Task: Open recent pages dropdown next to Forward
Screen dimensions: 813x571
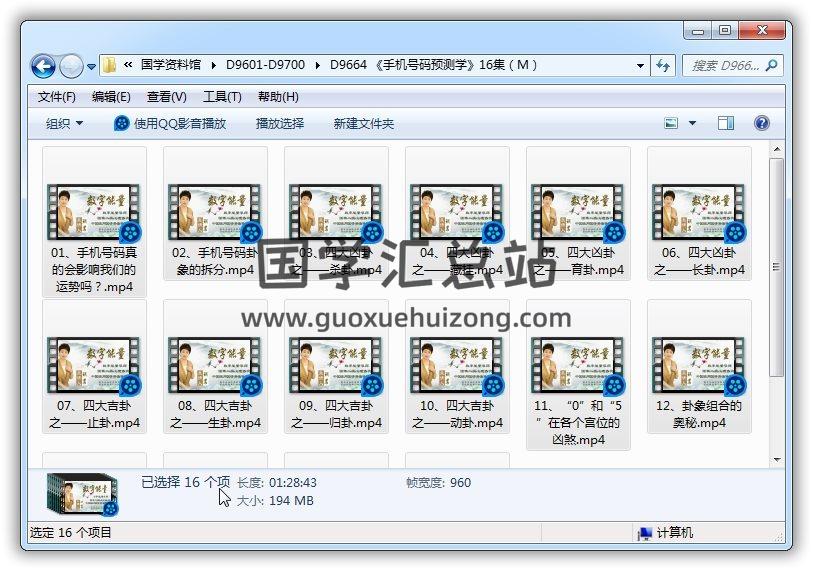Action: coord(92,67)
